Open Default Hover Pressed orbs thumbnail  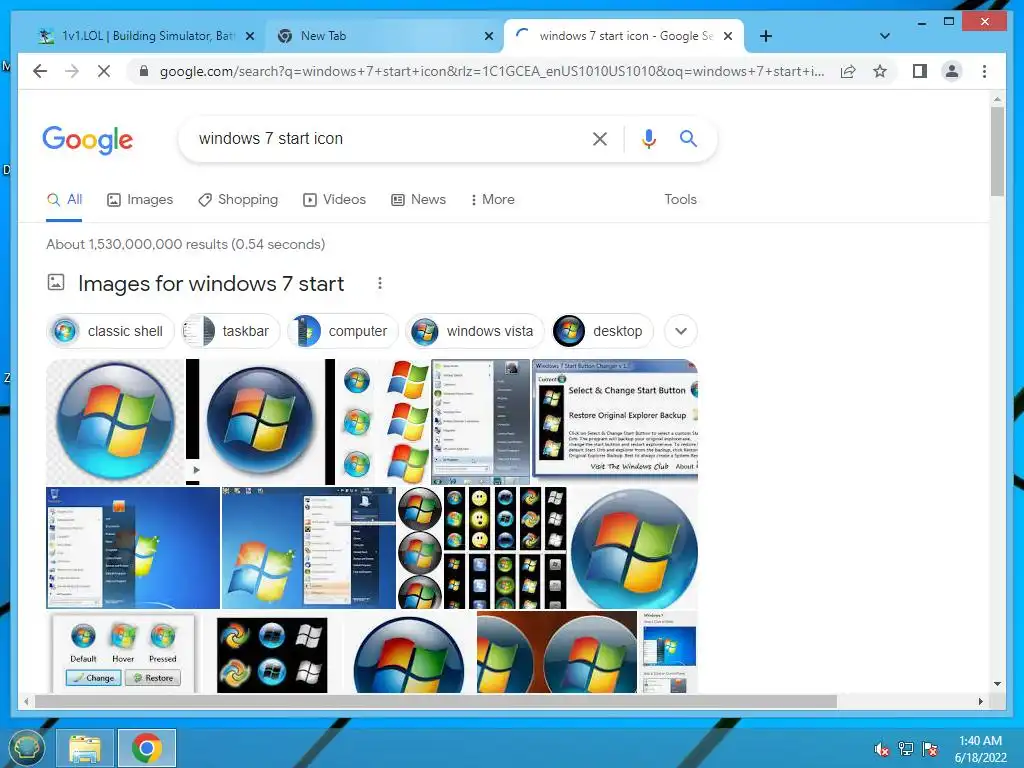click(x=123, y=652)
